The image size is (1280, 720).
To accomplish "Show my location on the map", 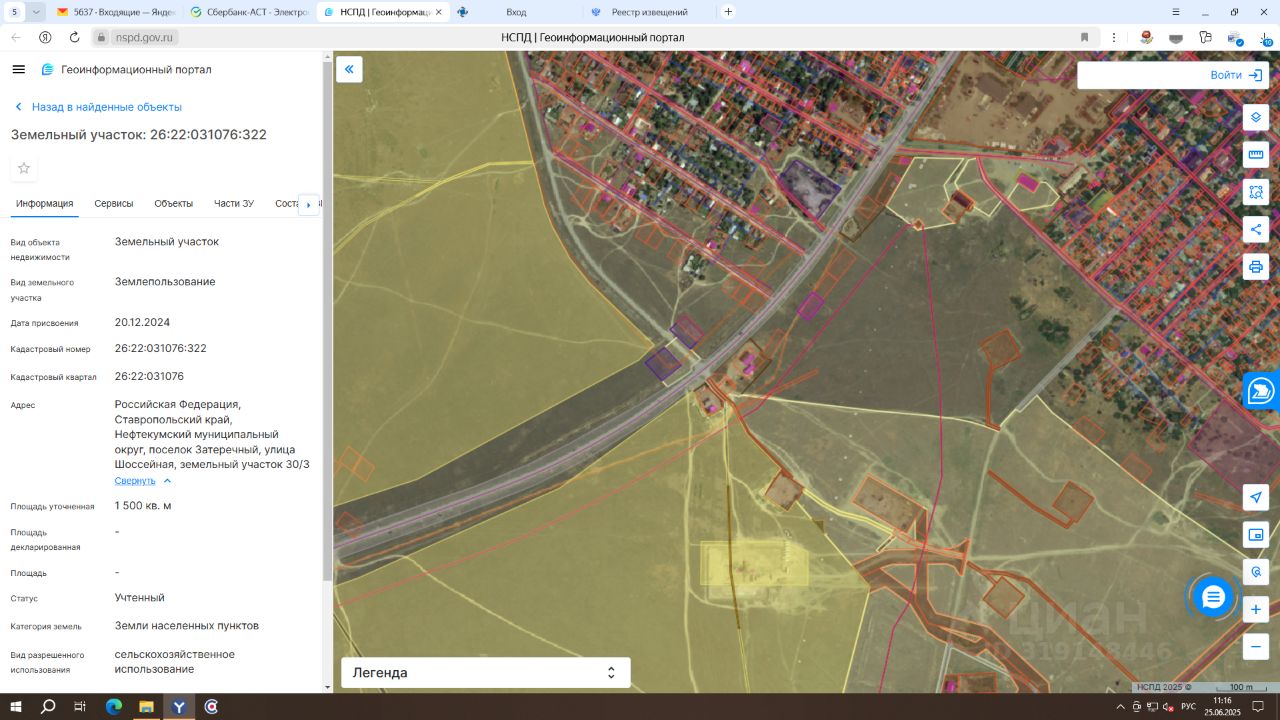I will coord(1256,498).
